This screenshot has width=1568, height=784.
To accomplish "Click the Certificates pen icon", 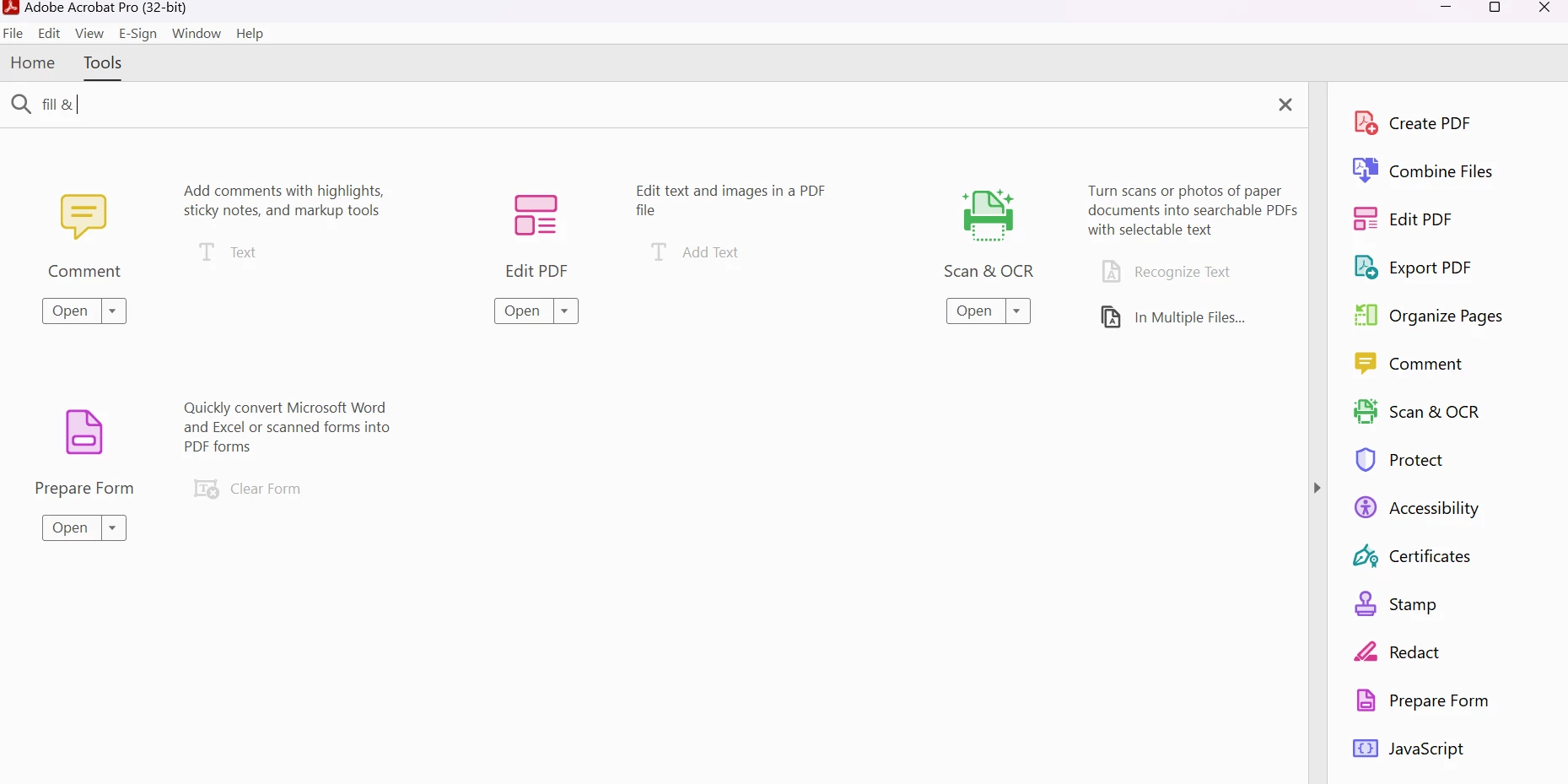I will click(1366, 556).
